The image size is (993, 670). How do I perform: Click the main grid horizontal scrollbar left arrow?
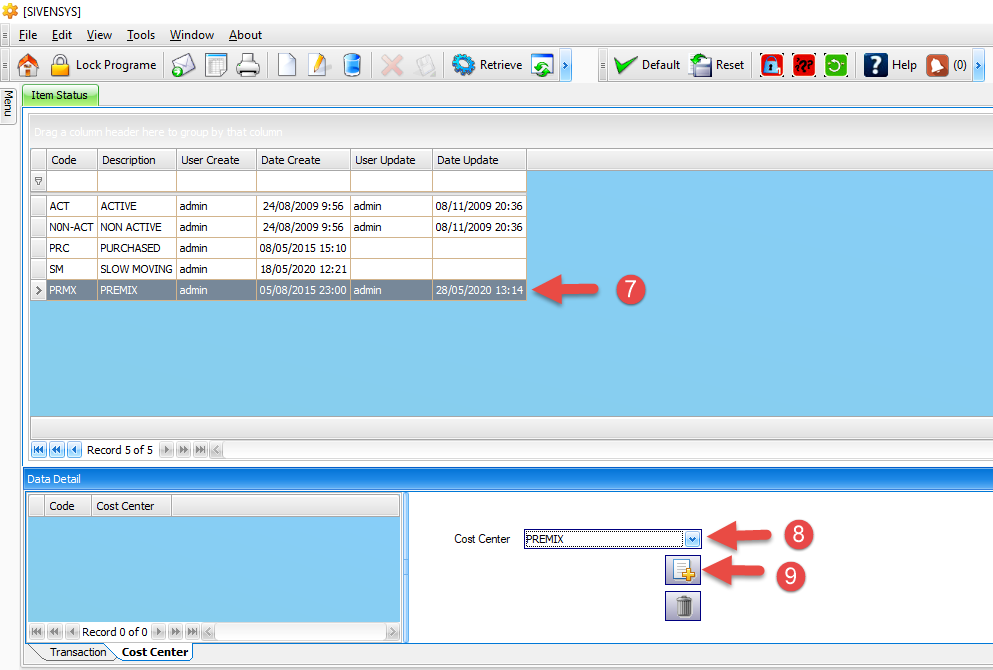(216, 450)
